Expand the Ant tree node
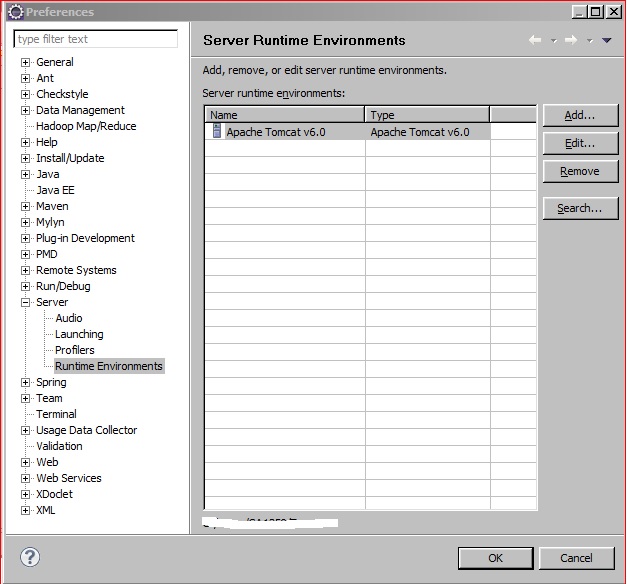The height and width of the screenshot is (584, 627). [26, 78]
